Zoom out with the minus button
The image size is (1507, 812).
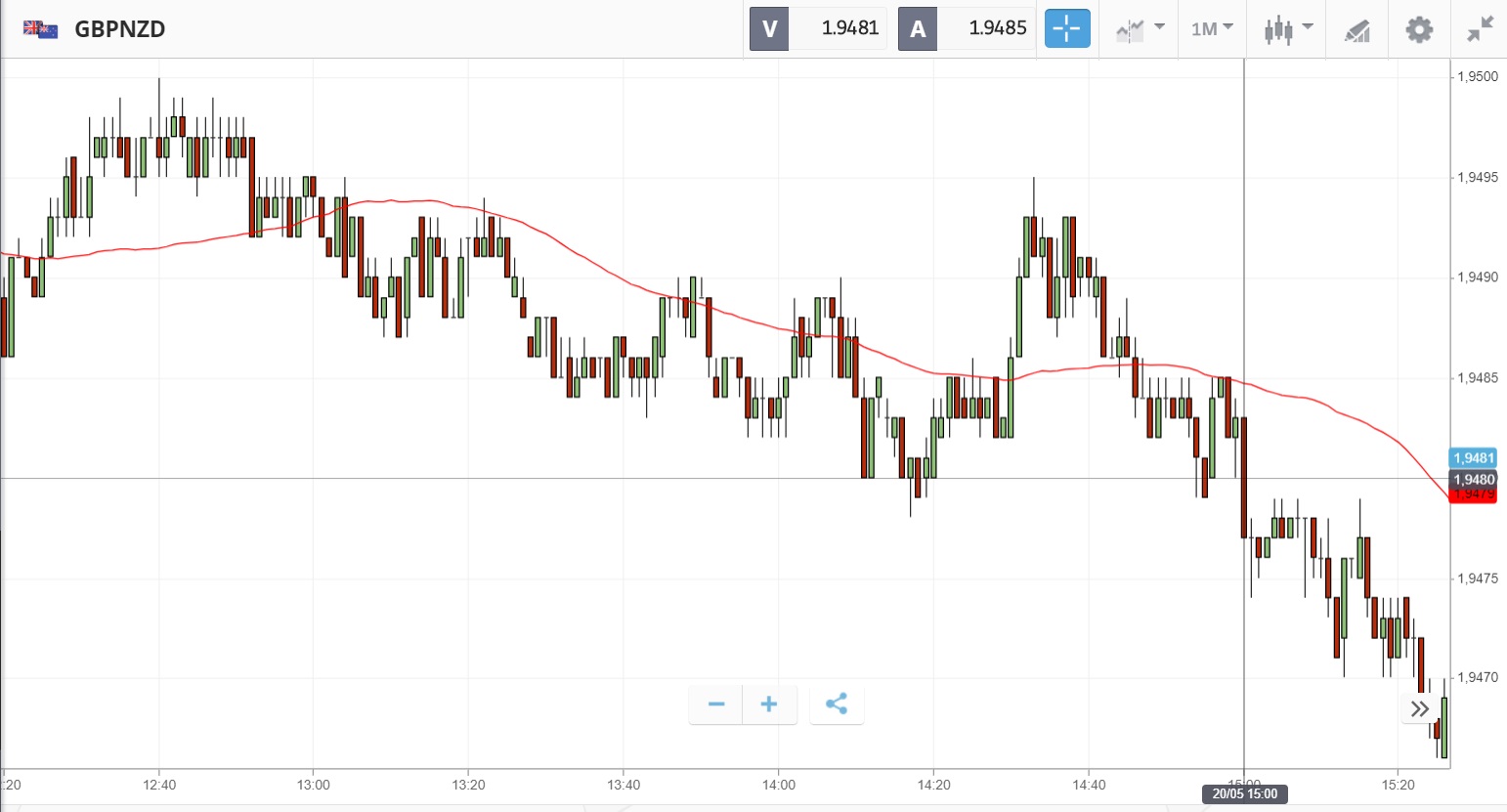click(716, 705)
